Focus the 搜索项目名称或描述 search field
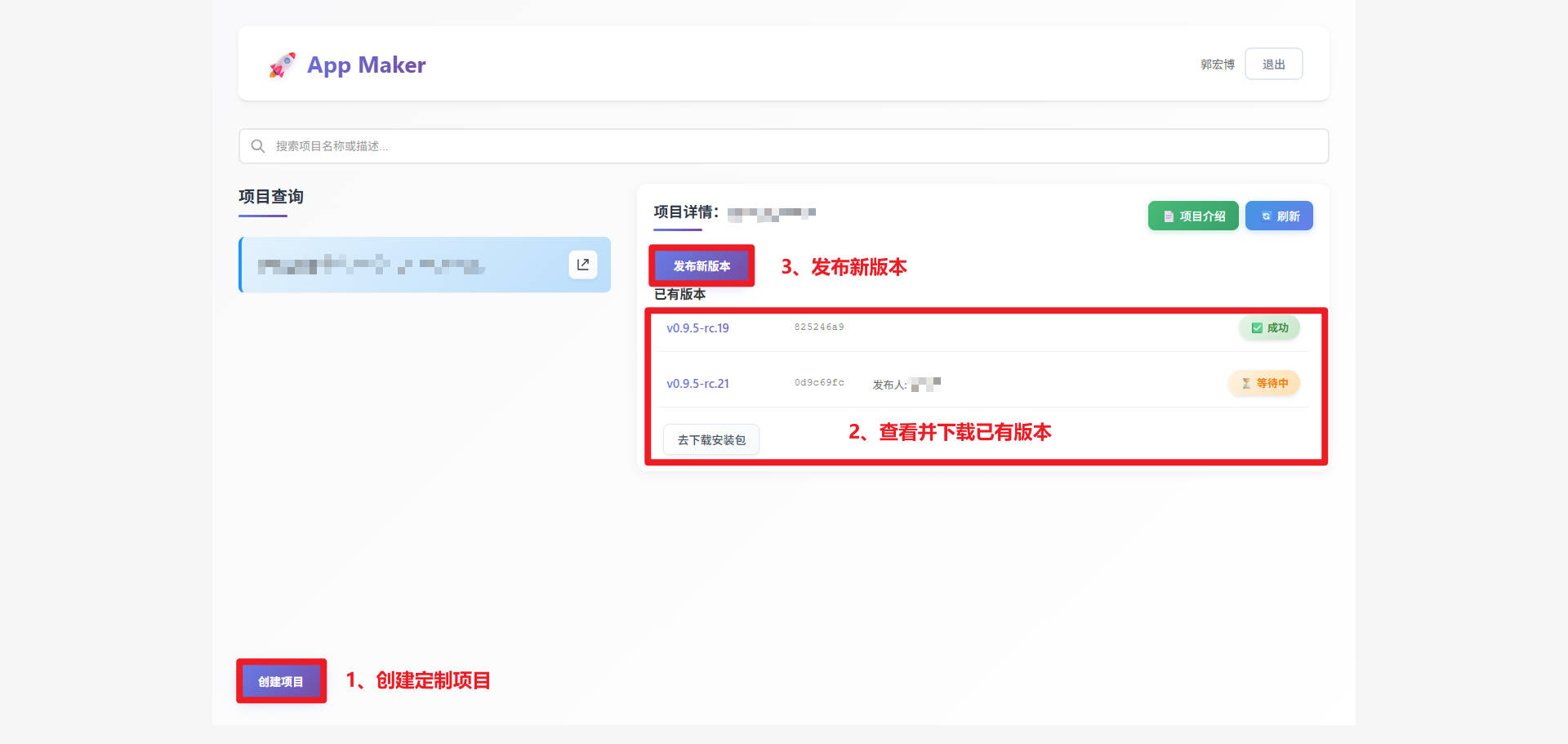 coord(784,146)
